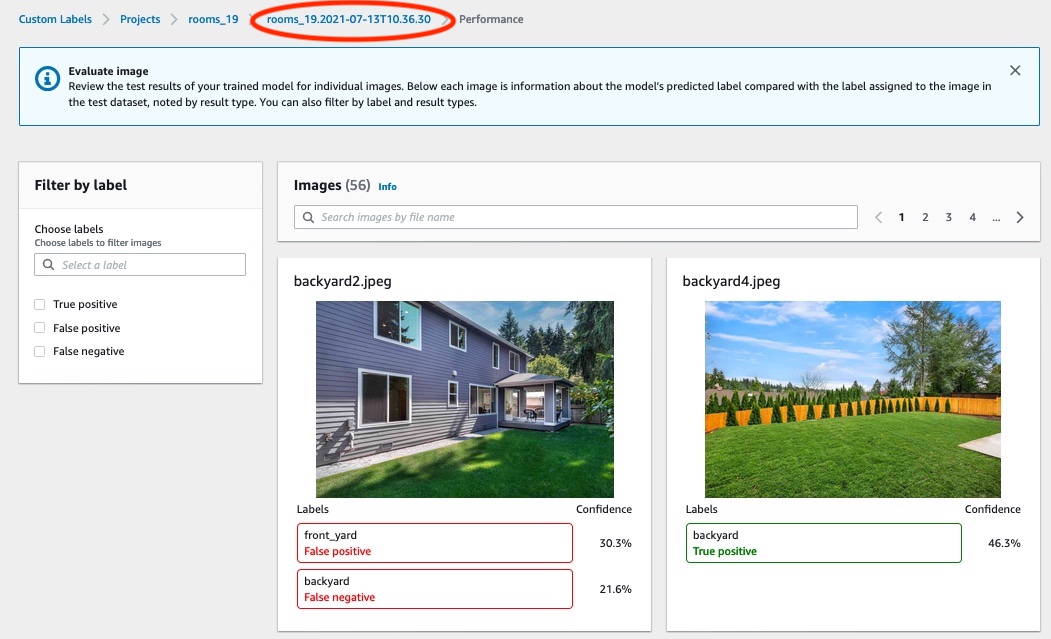The image size is (1051, 639).
Task: Open the backyard2.jpeg image thumbnail
Action: [464, 399]
